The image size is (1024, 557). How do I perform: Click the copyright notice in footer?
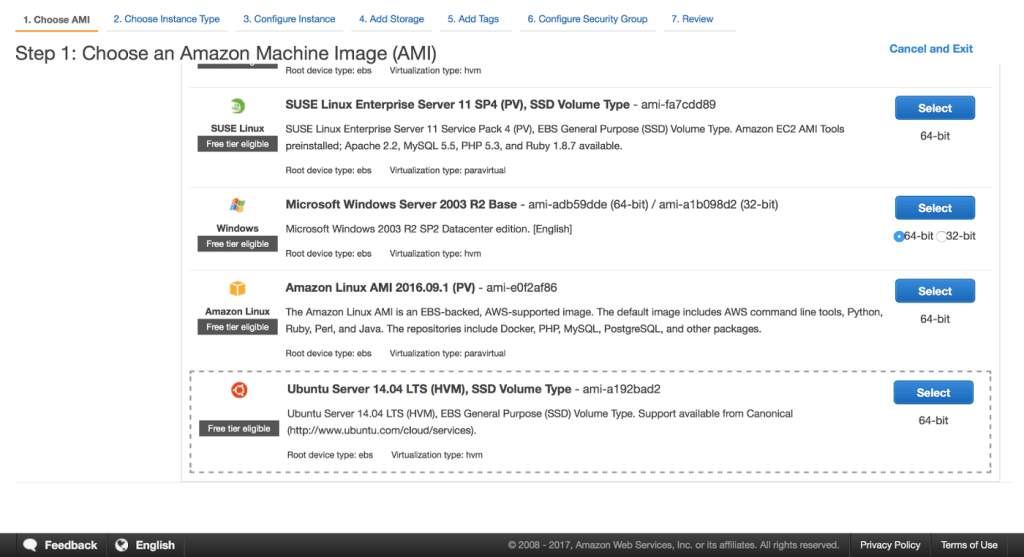pyautogui.click(x=673, y=545)
